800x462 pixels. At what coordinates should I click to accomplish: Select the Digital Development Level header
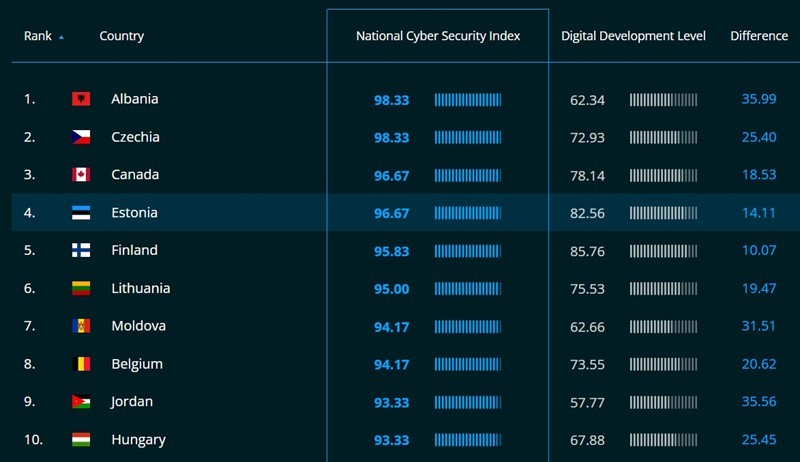(633, 36)
